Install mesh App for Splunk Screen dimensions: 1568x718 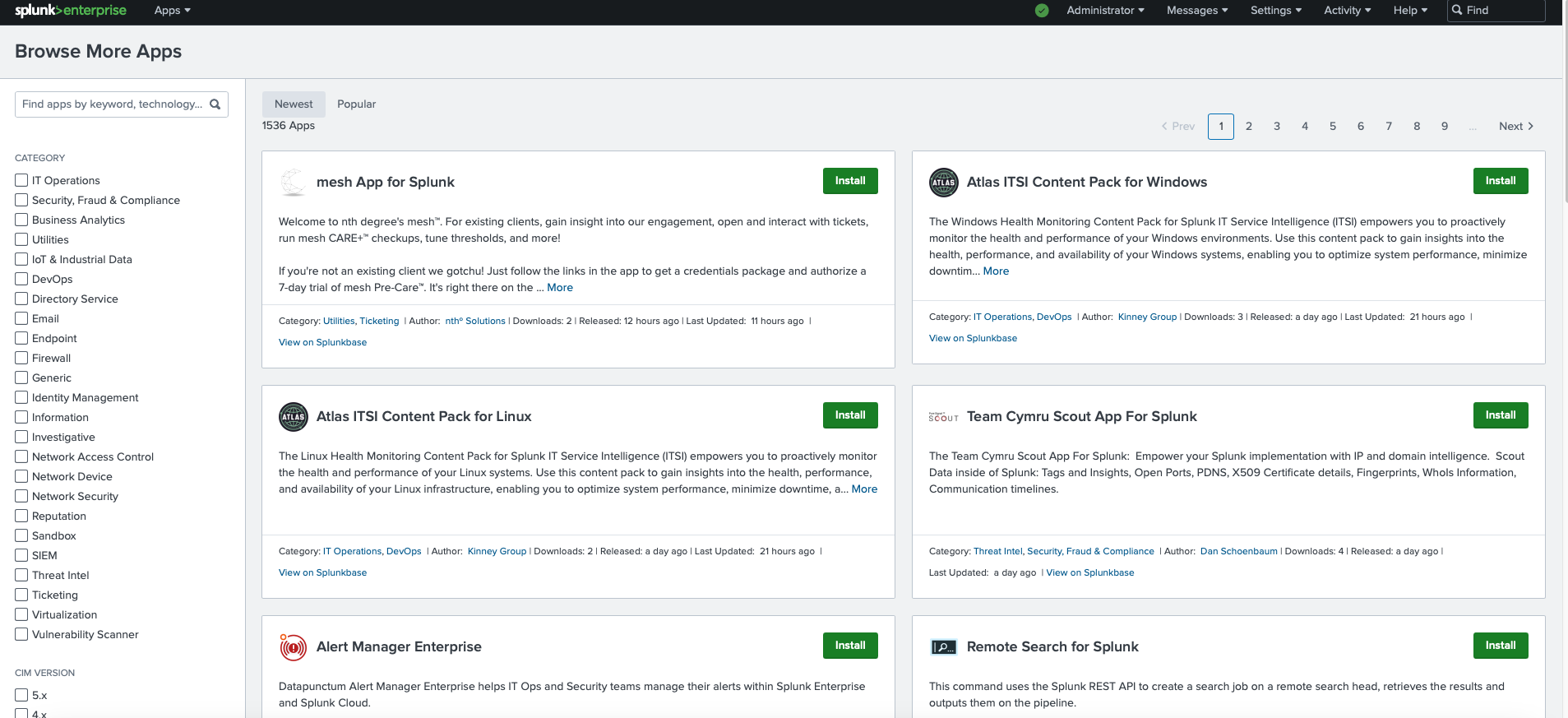pyautogui.click(x=850, y=181)
